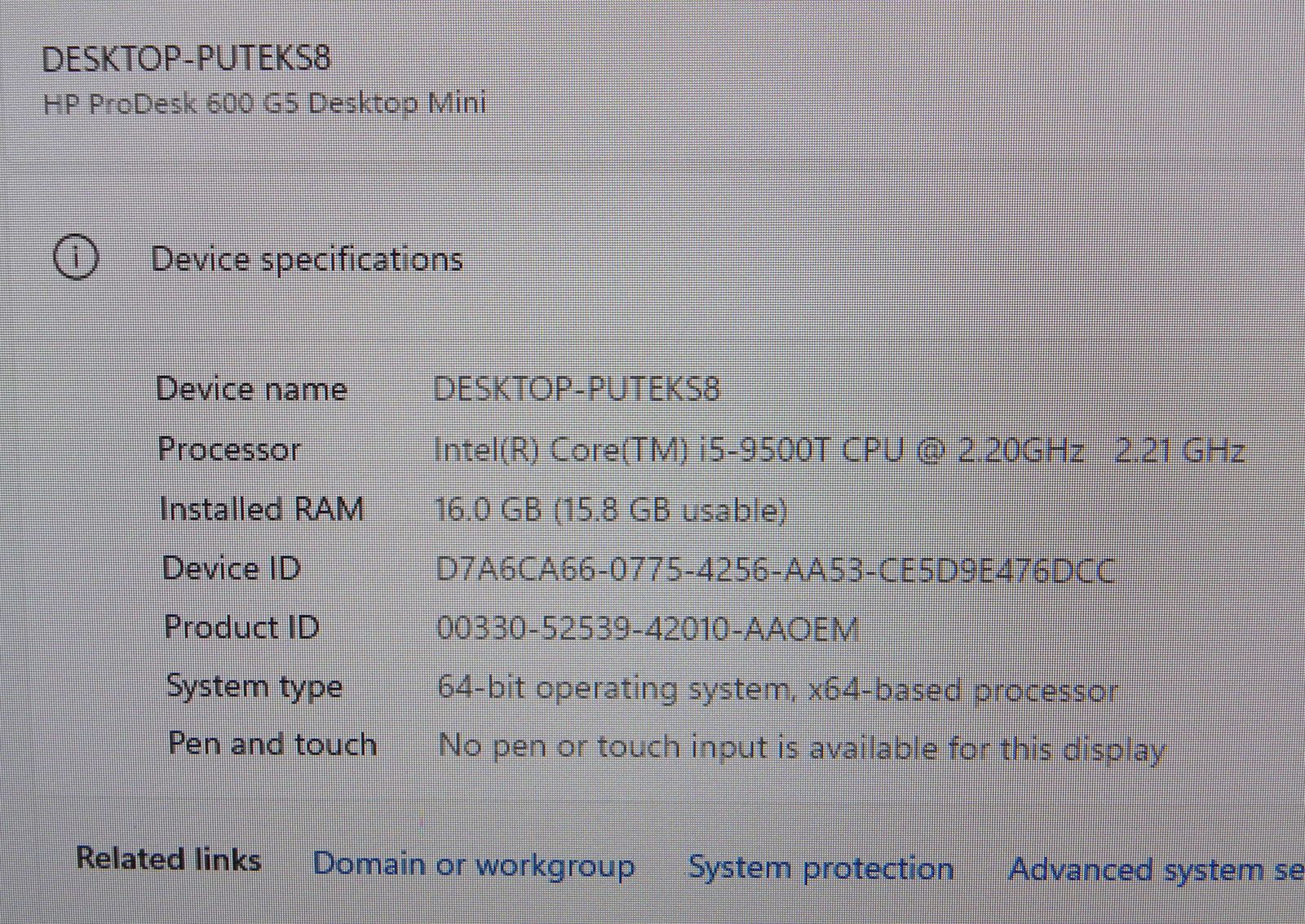Click the Device name label
The width and height of the screenshot is (1305, 924).
(x=251, y=388)
